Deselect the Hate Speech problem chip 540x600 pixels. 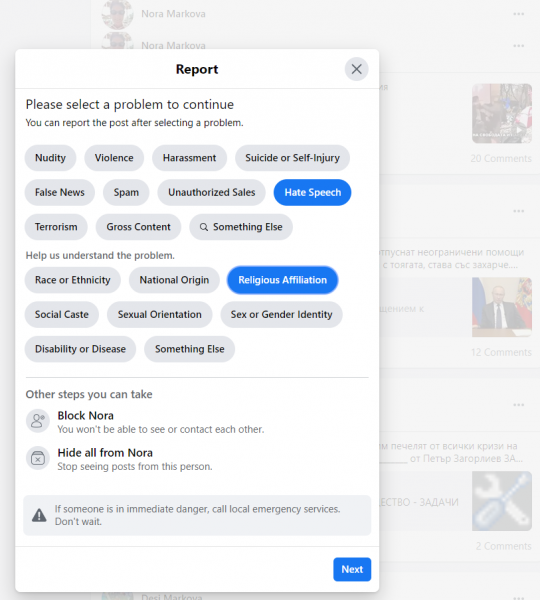[x=312, y=192]
